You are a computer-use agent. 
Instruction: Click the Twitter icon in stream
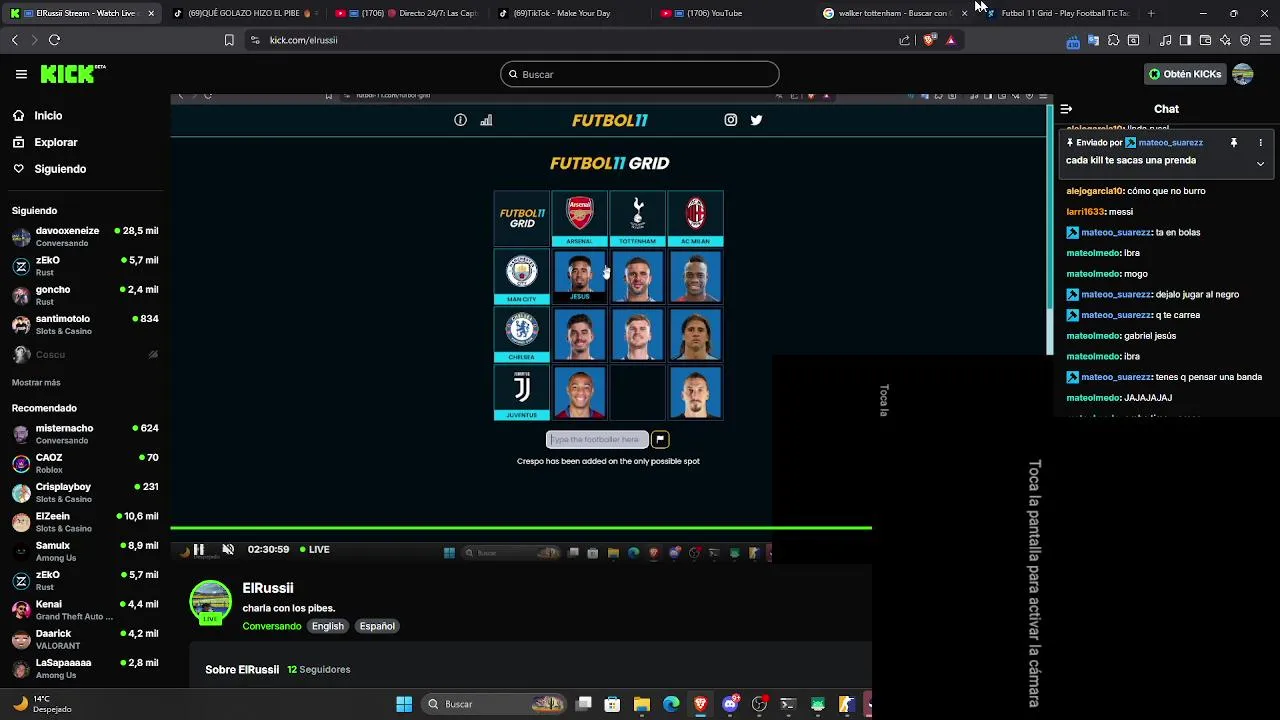756,120
